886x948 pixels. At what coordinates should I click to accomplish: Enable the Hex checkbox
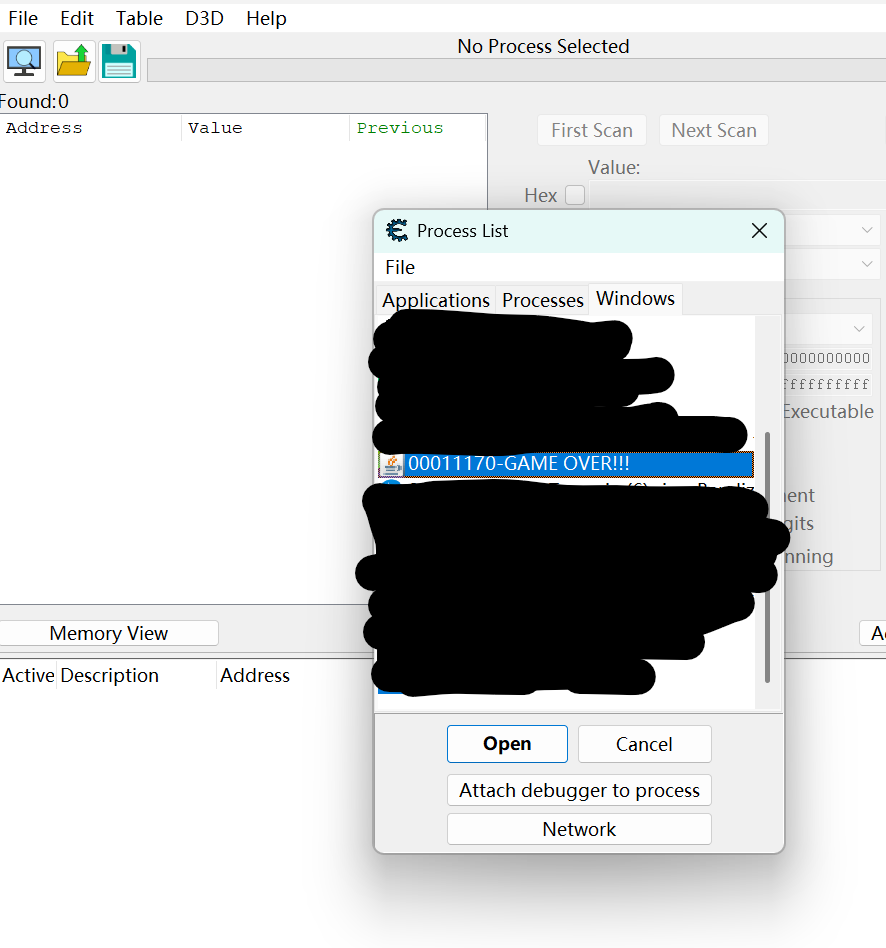575,195
